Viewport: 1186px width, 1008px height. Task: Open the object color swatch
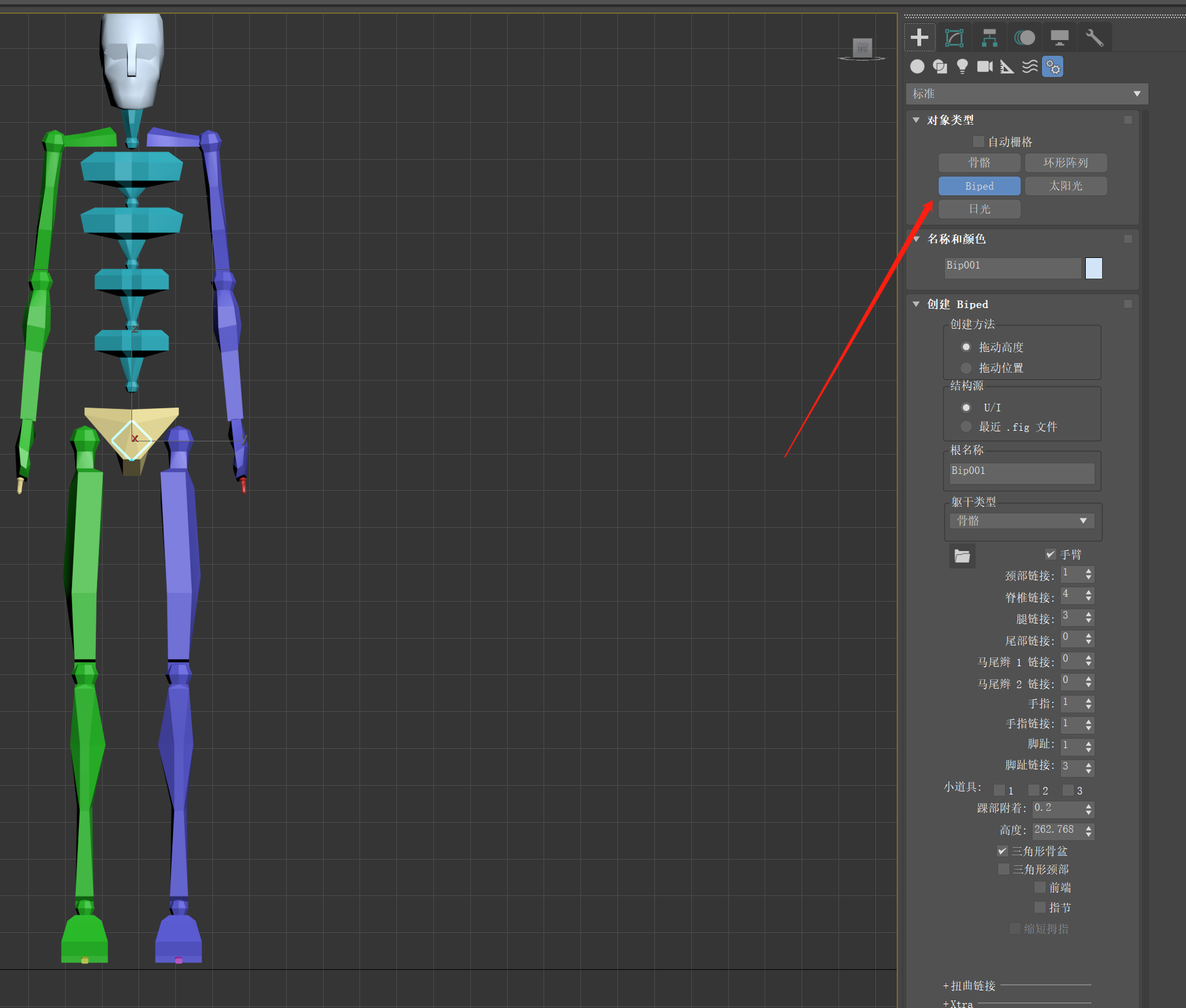click(x=1093, y=268)
